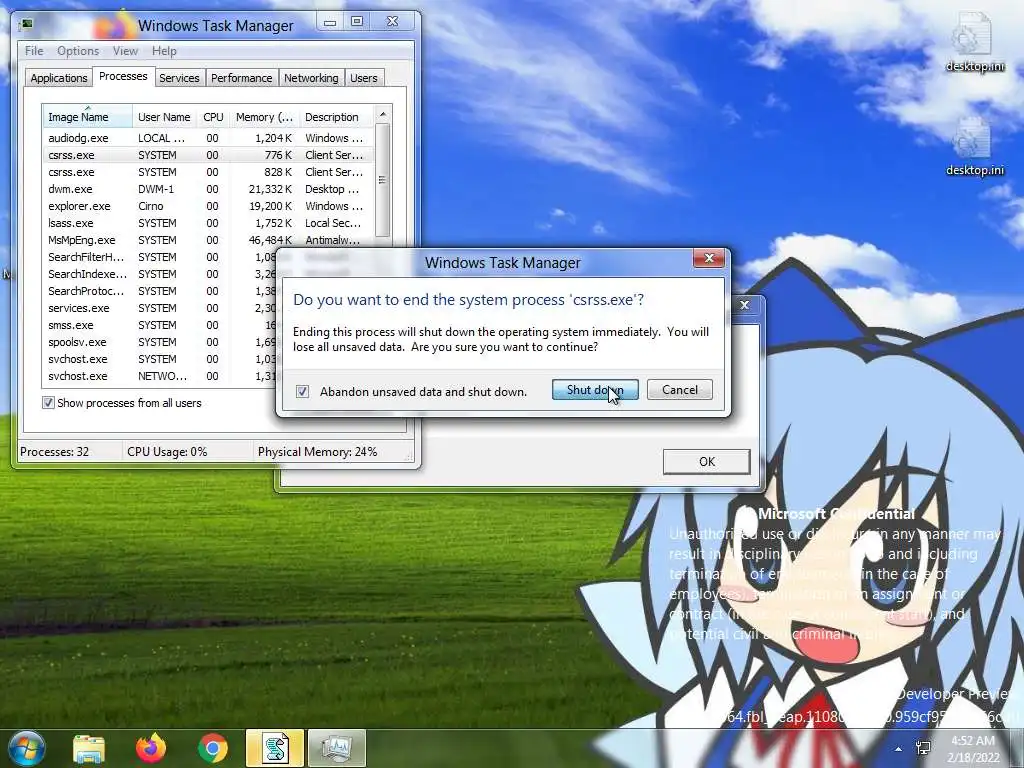Click the process list scroll up arrow
Screen dimensions: 1024x768
tap(383, 114)
